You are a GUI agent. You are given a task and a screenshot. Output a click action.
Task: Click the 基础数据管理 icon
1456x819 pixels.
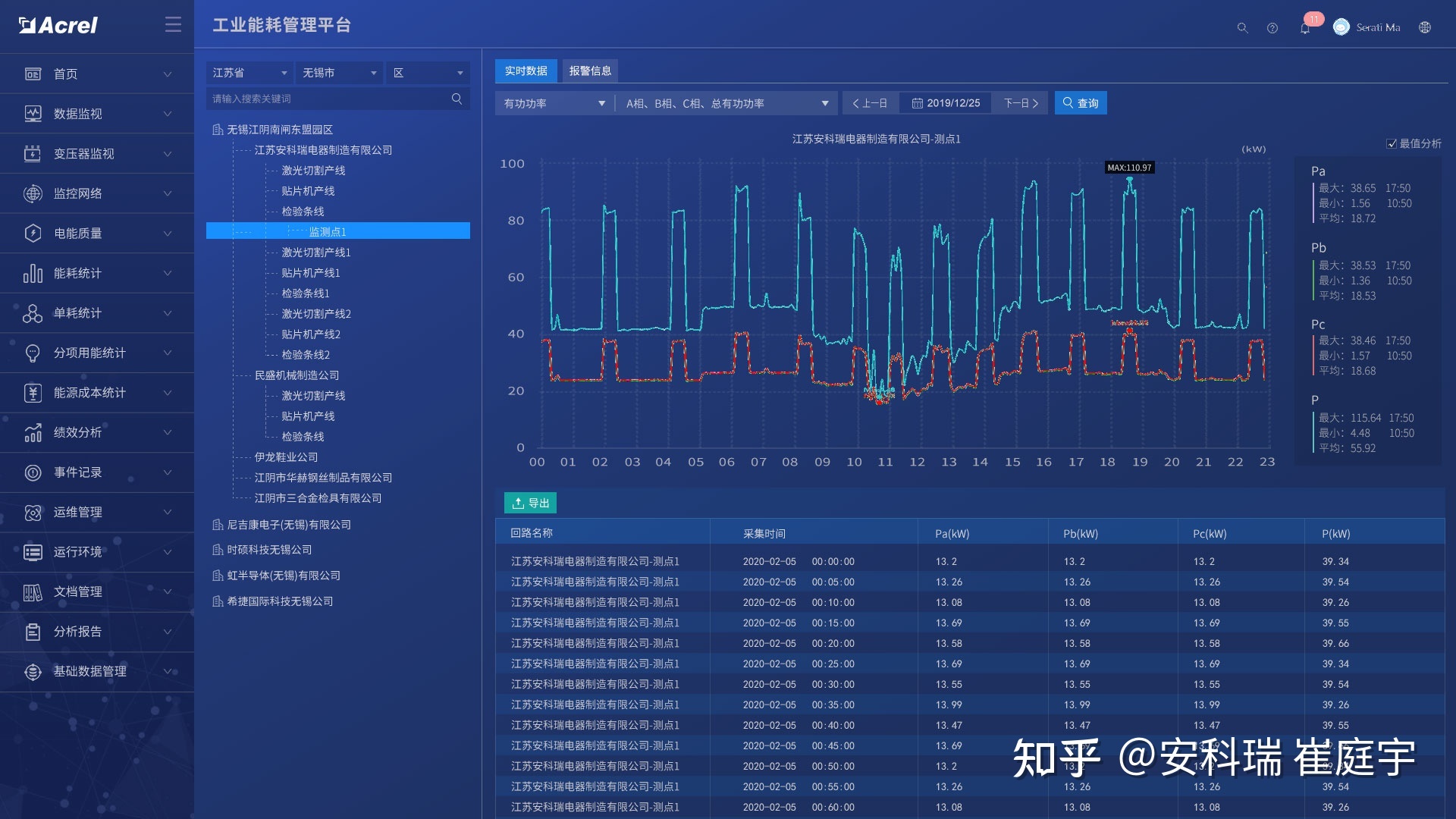point(33,672)
